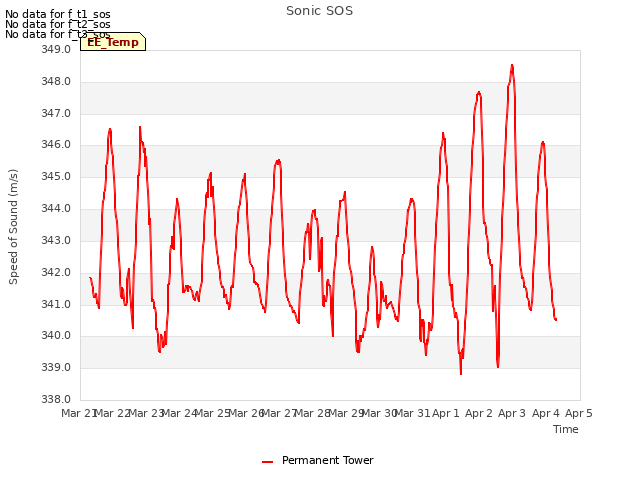Image resolution: width=640 pixels, height=480 pixels.
Task: Click the Speed of Sound (m/s) axis label
Action: tap(13, 227)
